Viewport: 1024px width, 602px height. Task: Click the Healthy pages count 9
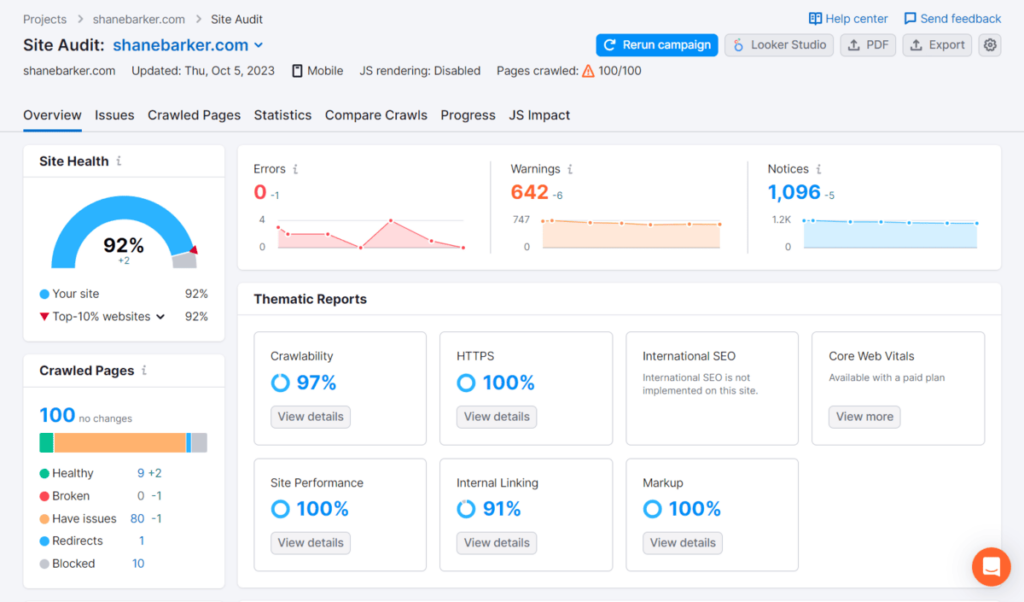140,473
